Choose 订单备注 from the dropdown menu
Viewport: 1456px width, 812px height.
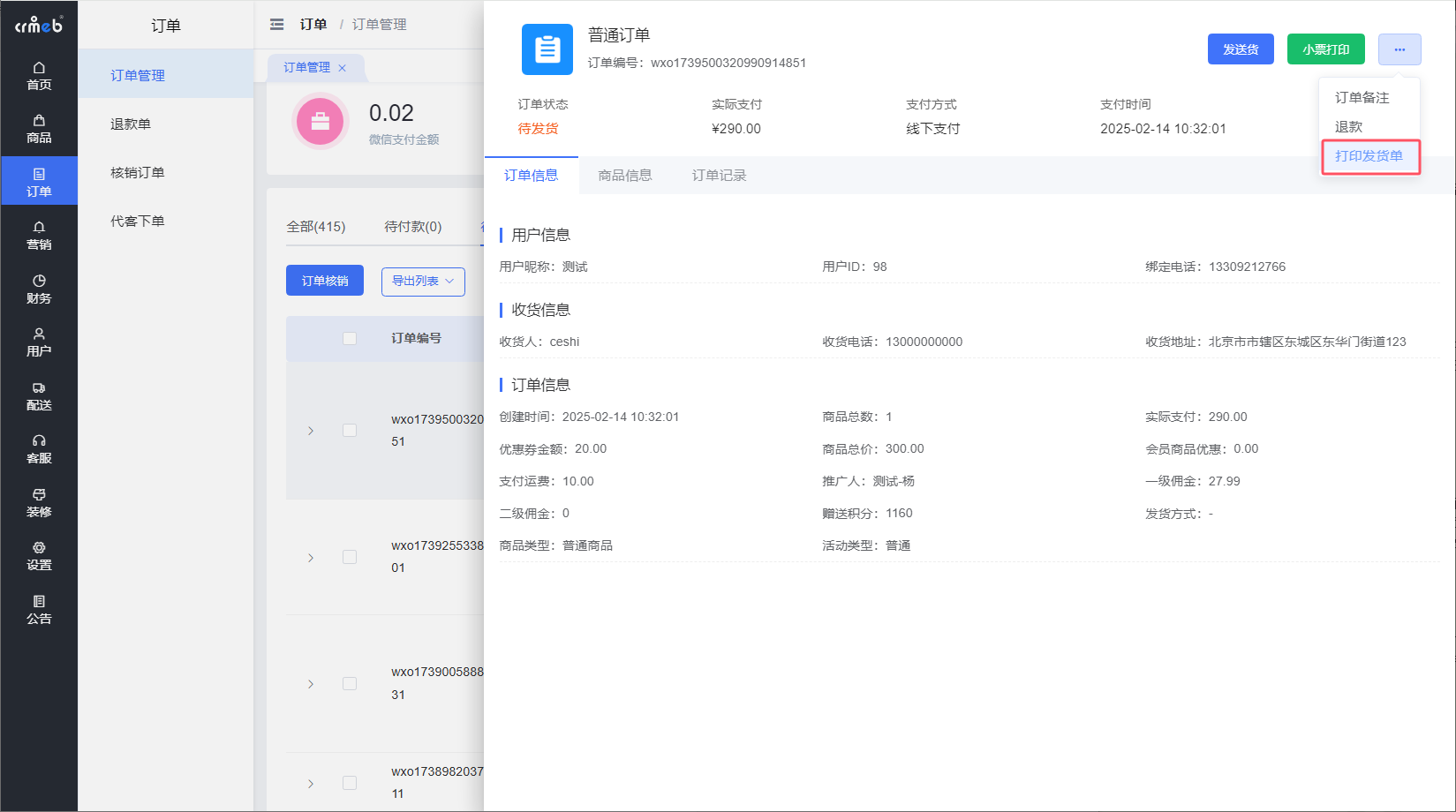click(1362, 98)
